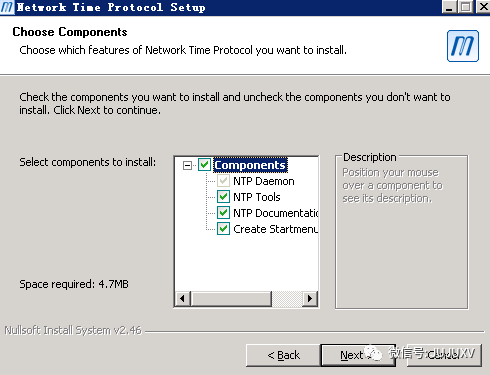
Task: Uncheck the NTP Documentation checkbox
Action: tap(223, 213)
